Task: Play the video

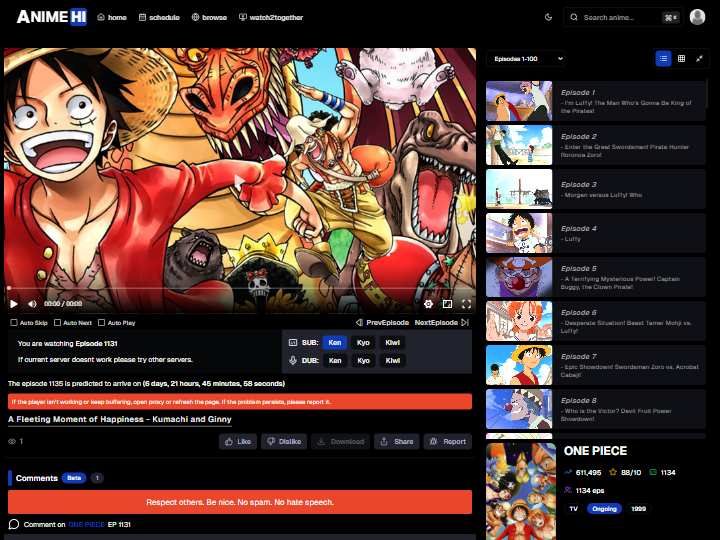Action: (14, 303)
